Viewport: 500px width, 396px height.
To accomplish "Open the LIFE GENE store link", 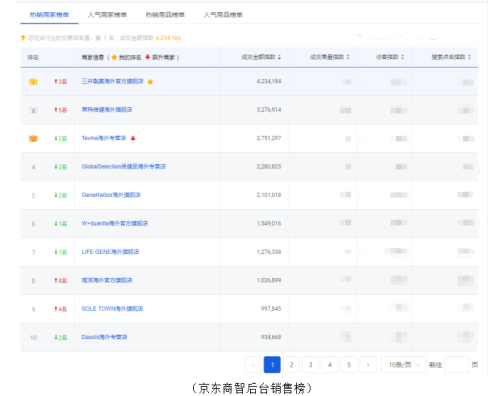I will click(x=110, y=252).
